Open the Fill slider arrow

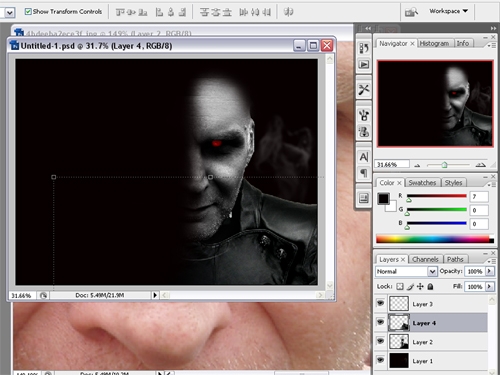(x=490, y=286)
